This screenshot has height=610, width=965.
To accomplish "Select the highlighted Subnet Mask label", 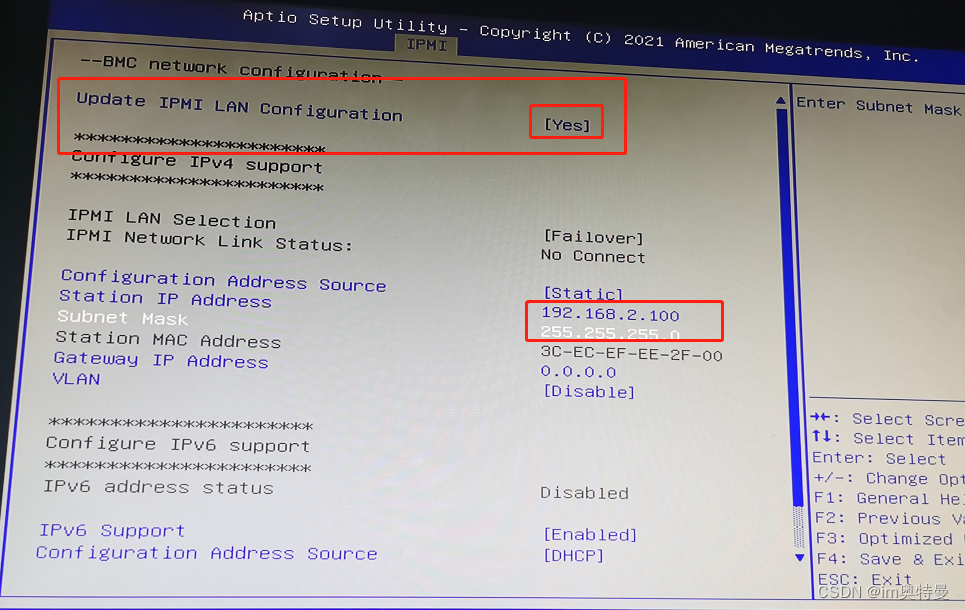I will tap(122, 318).
